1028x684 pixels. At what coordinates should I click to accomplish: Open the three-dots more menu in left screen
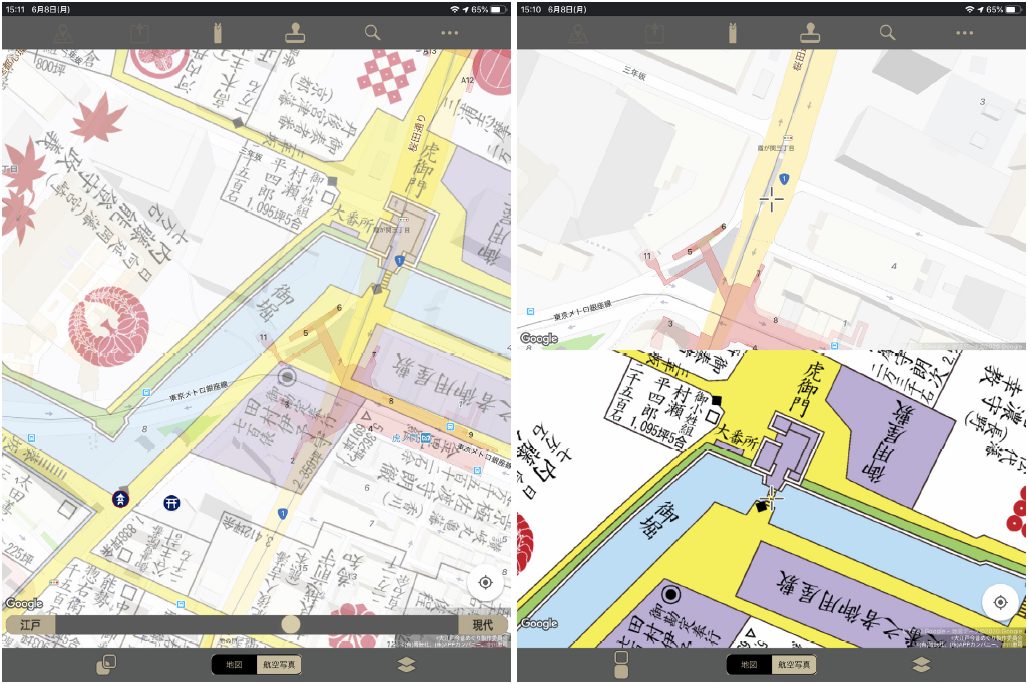point(449,32)
